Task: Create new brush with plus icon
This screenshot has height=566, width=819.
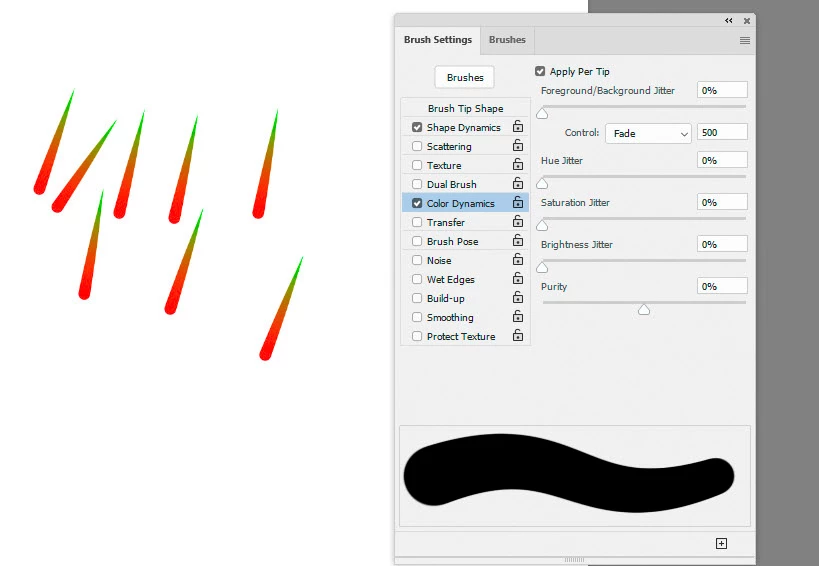Action: pyautogui.click(x=721, y=544)
